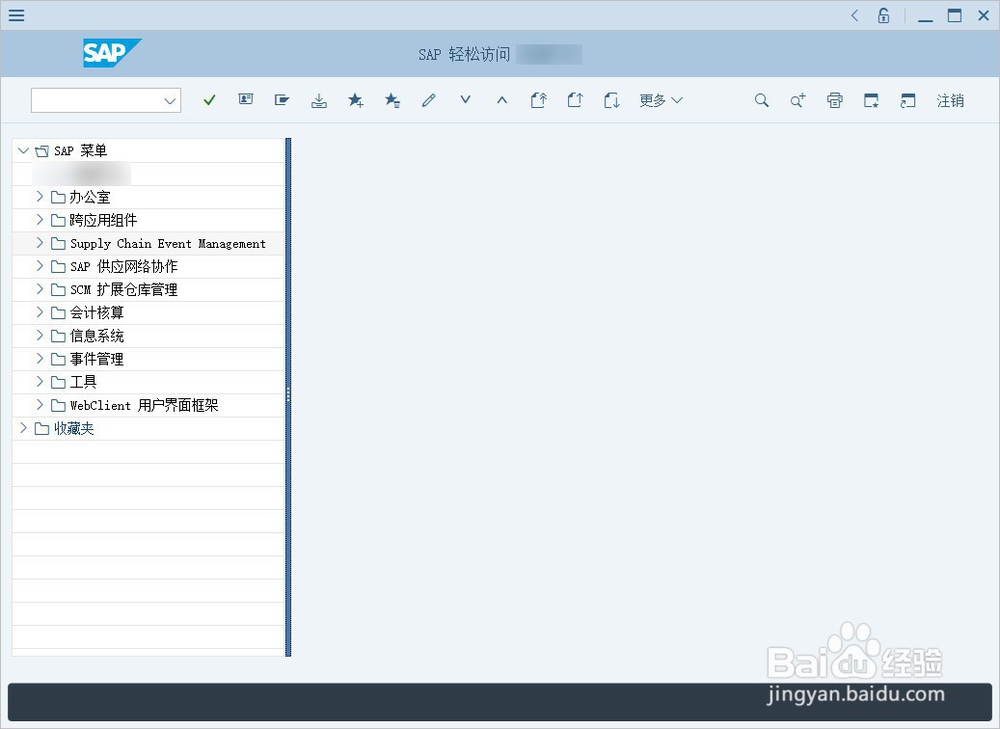
Task: Add to favorites star-plus icon
Action: (x=356, y=100)
